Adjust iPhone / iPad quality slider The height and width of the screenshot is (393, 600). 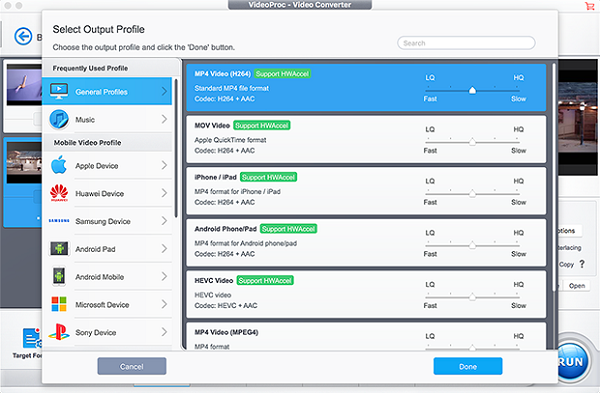pyautogui.click(x=472, y=194)
